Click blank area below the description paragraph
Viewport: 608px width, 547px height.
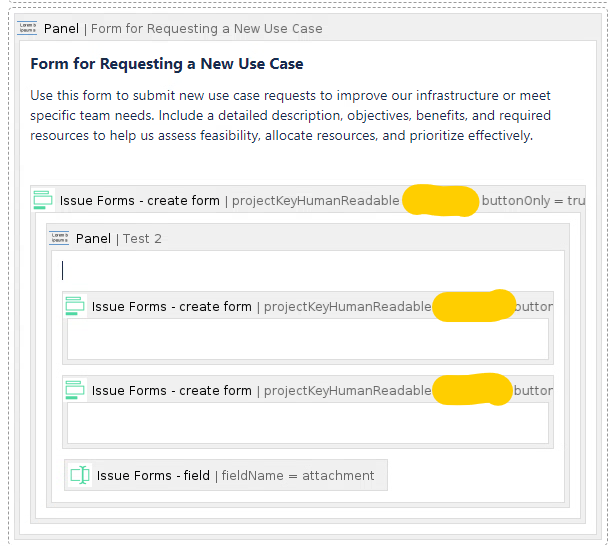308,165
